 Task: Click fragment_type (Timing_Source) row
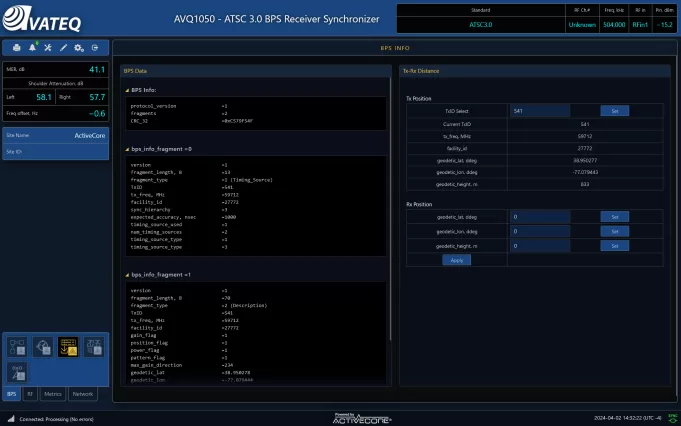[x=202, y=180]
